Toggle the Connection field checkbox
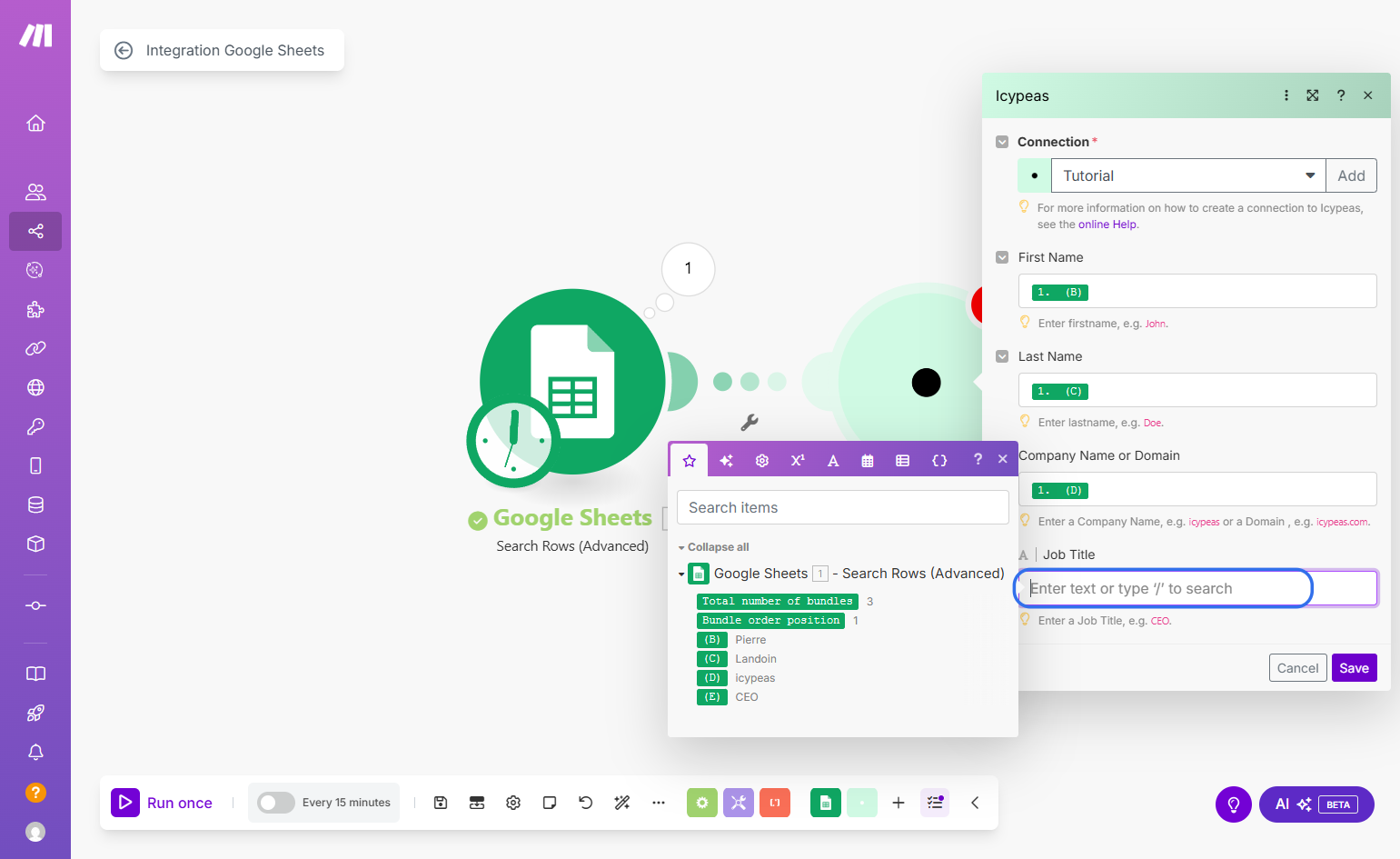The image size is (1400, 859). [1002, 142]
